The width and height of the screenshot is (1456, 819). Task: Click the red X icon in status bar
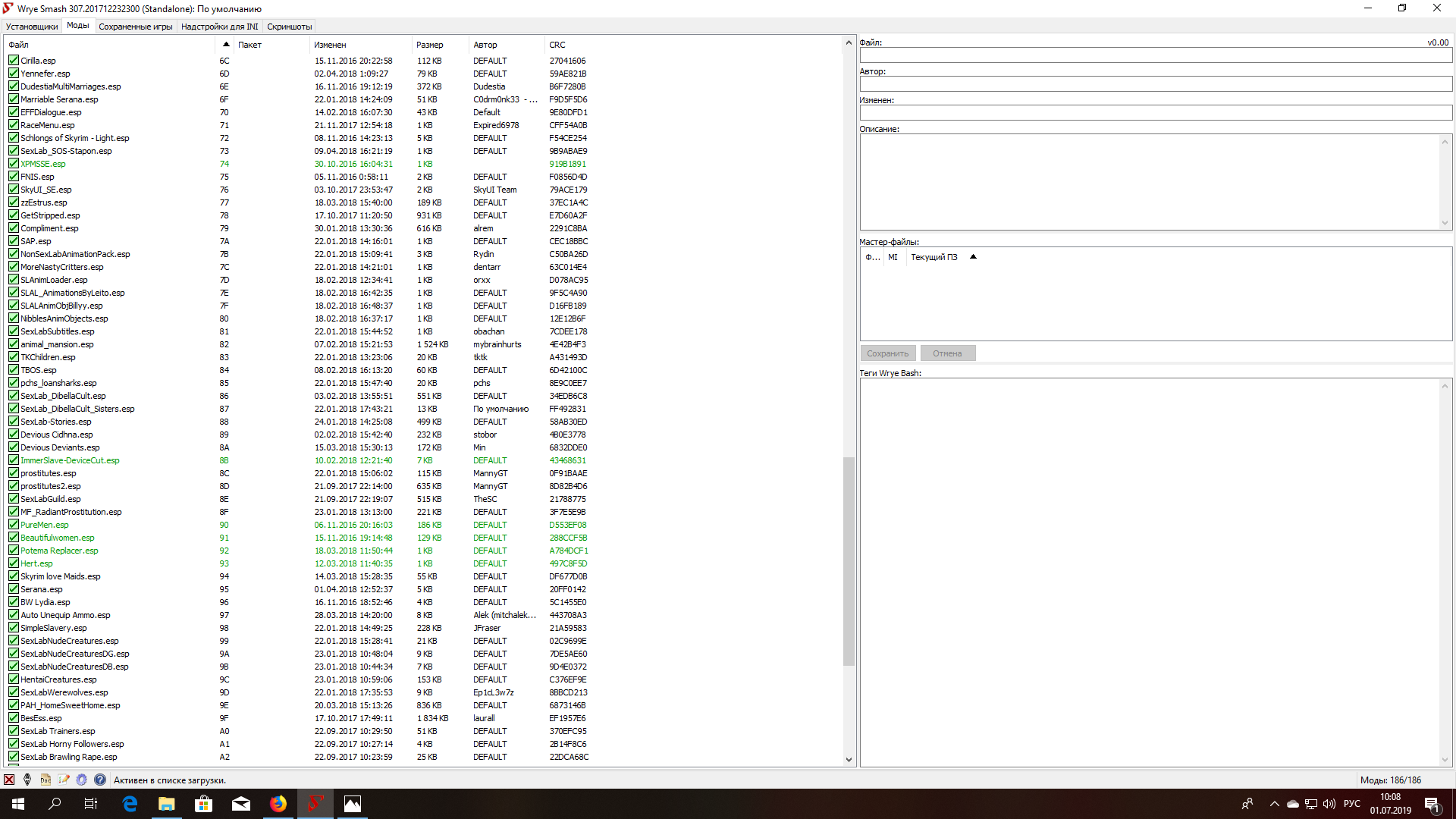(9, 780)
